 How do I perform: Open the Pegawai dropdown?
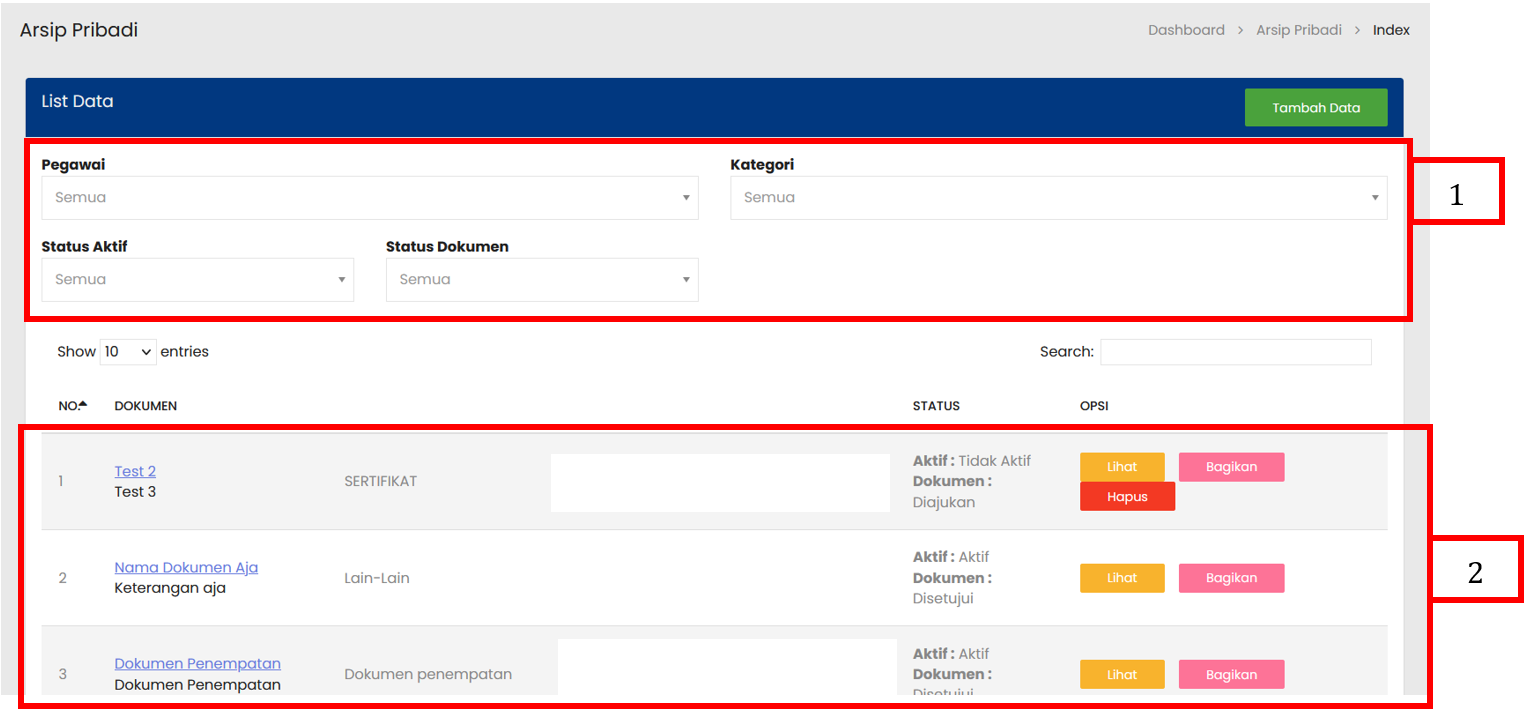click(x=369, y=198)
